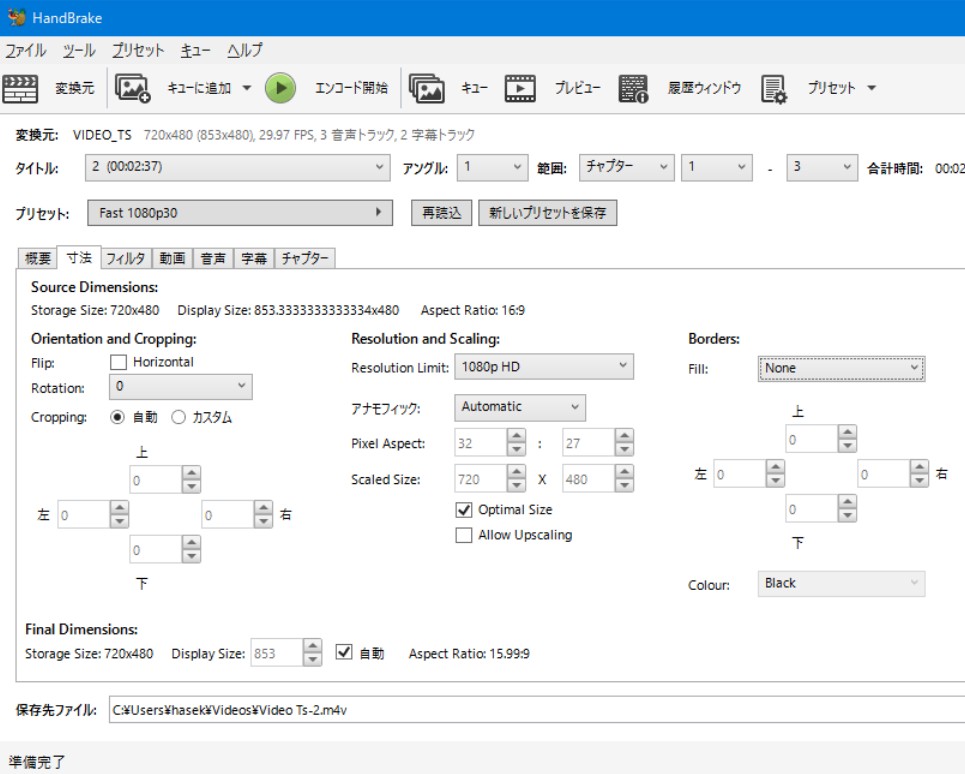Increase Pixel Aspect 27 value

(624, 436)
